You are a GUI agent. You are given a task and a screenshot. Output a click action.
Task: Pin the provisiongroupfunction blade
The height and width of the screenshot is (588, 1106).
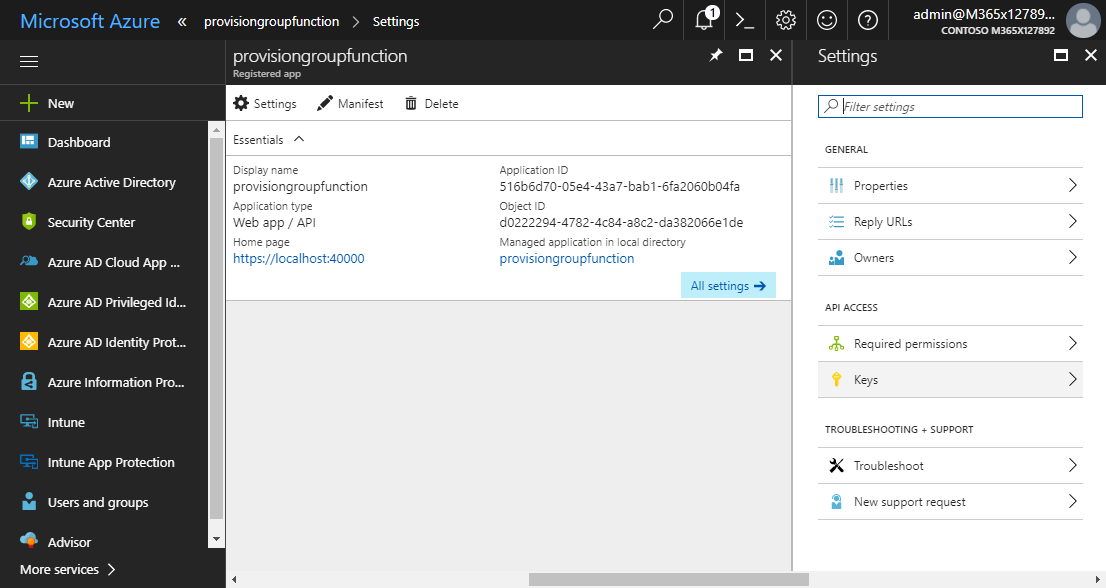pos(715,56)
